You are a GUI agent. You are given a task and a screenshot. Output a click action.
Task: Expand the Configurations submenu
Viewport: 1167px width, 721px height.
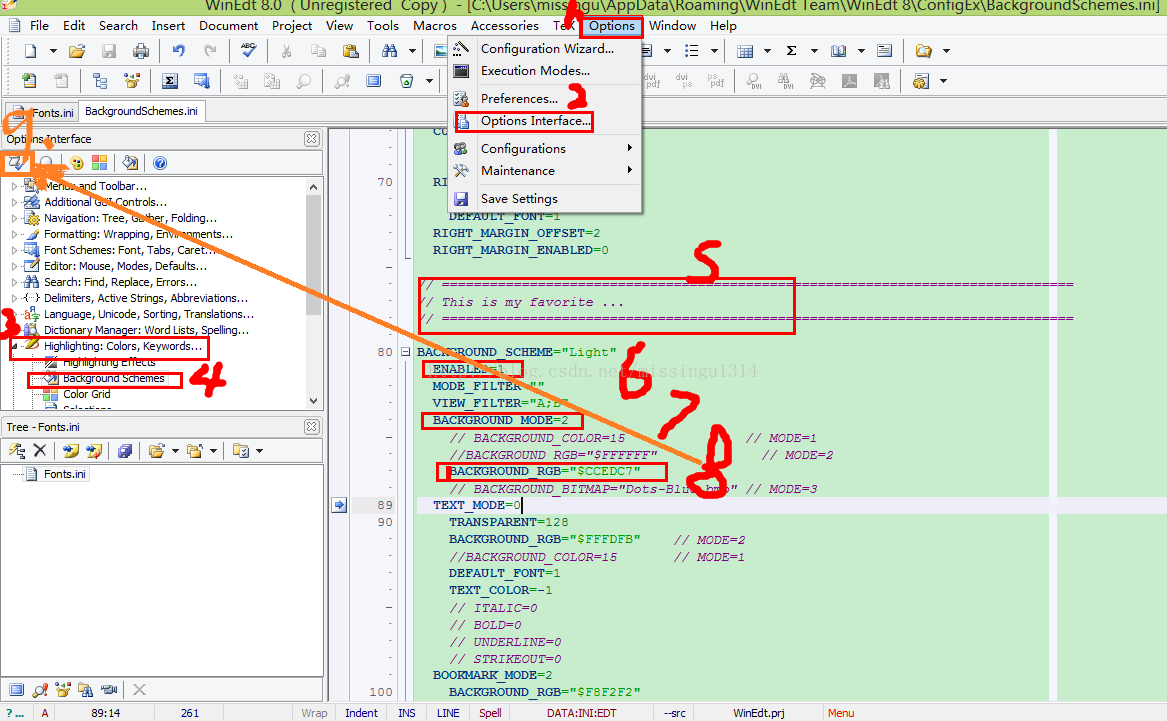click(x=544, y=149)
